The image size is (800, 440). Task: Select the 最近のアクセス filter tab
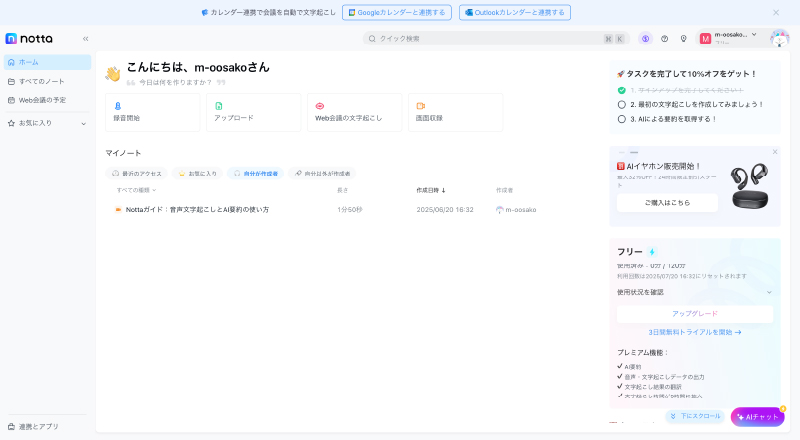click(x=137, y=174)
